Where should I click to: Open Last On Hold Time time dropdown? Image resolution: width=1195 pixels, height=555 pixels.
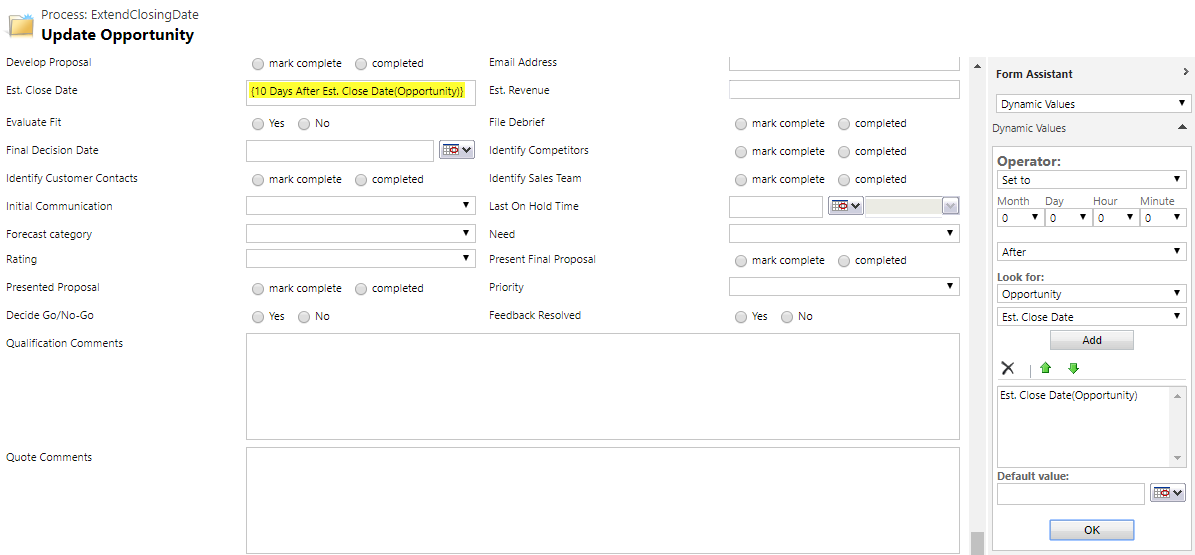coord(950,207)
